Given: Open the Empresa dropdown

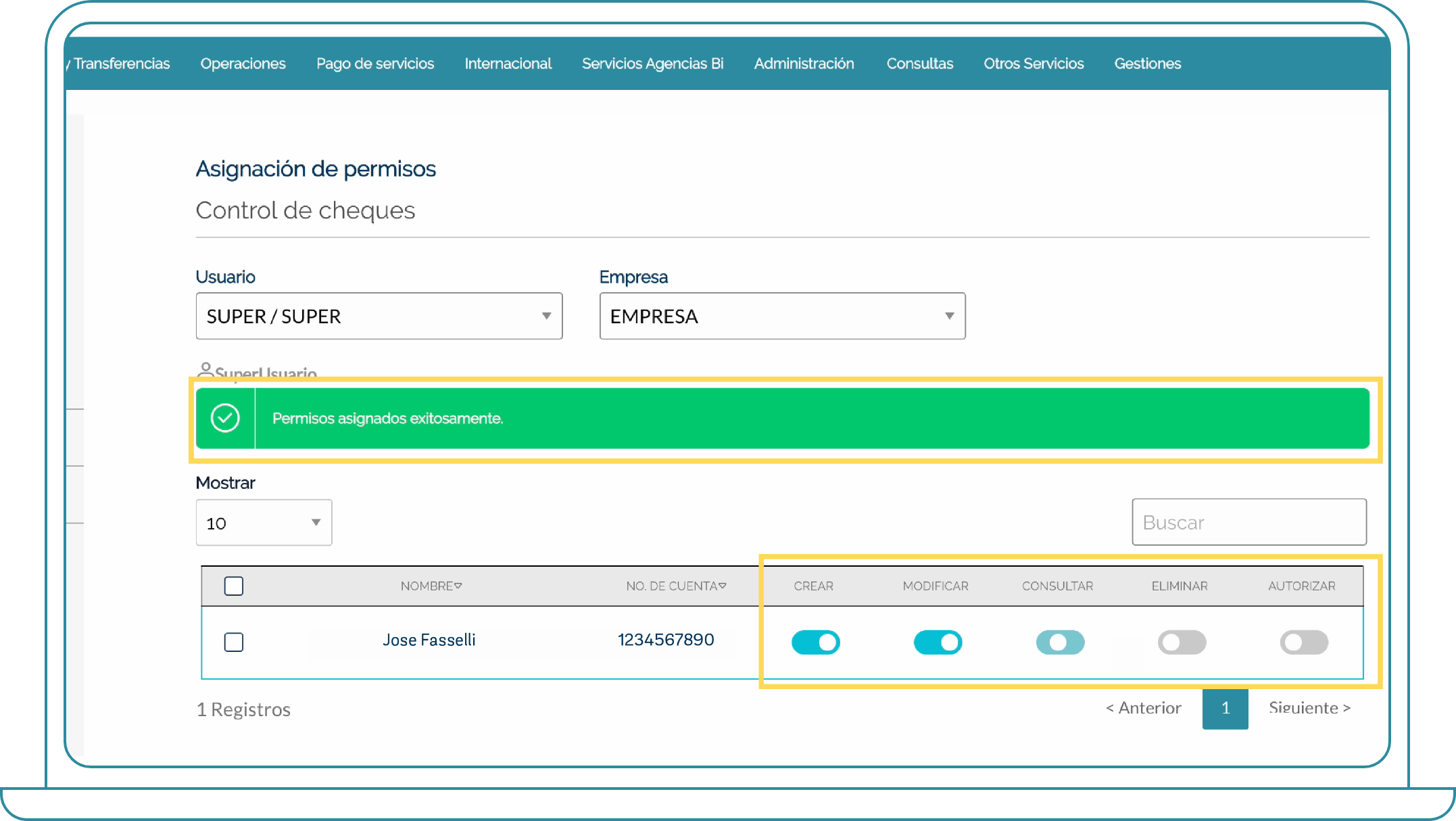Looking at the screenshot, I should point(782,316).
